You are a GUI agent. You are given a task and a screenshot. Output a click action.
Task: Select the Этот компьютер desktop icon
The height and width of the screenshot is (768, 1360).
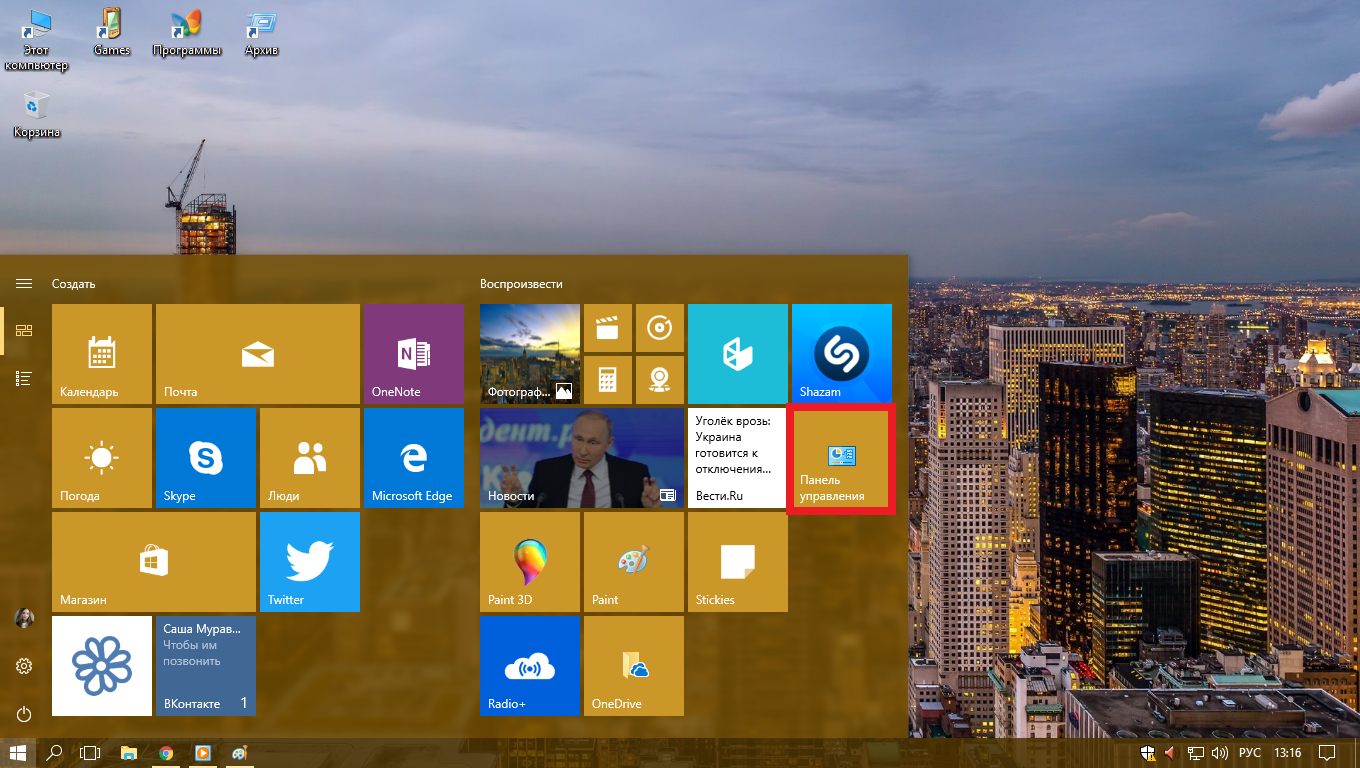37,41
